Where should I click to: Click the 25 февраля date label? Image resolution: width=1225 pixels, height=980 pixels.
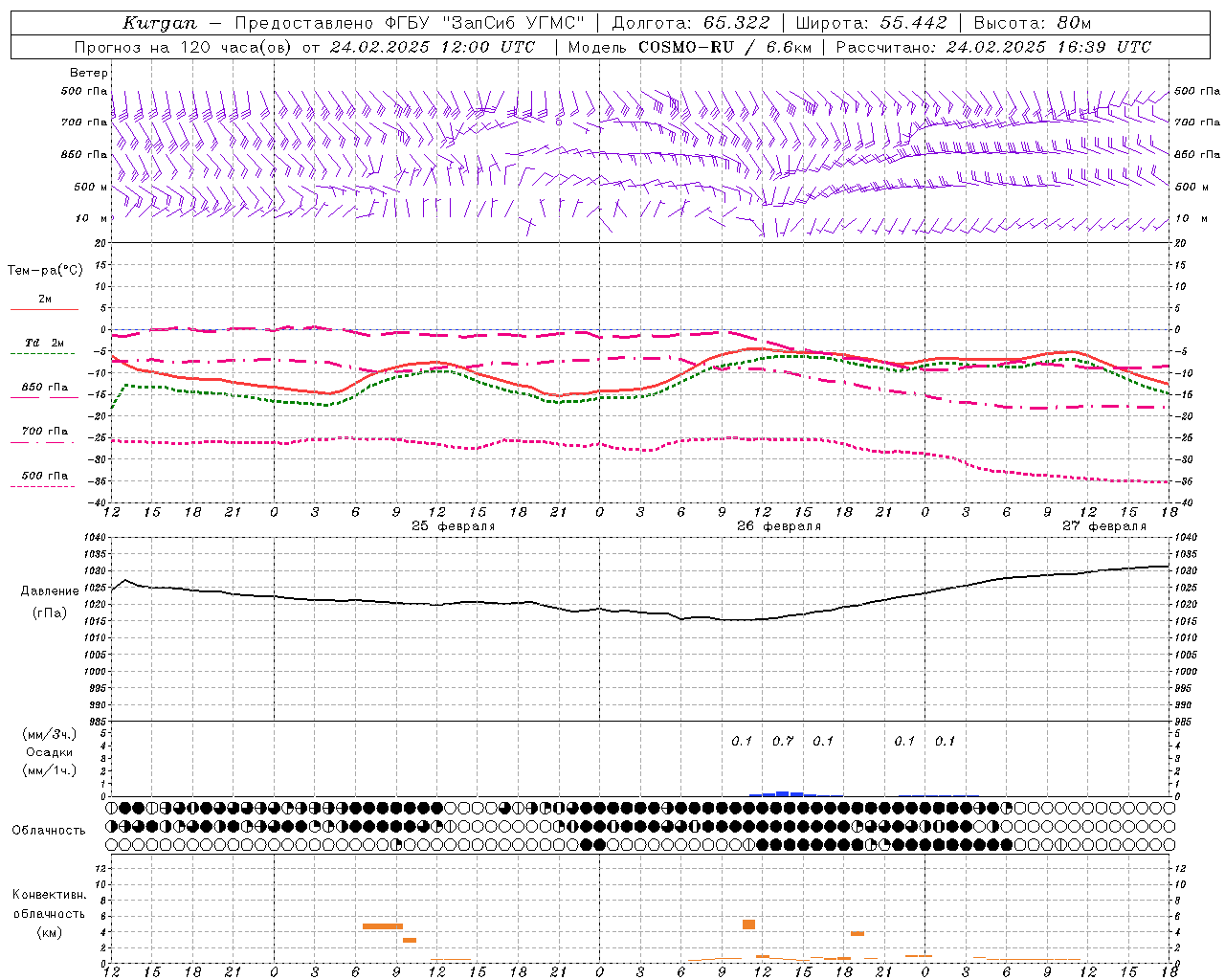454,526
